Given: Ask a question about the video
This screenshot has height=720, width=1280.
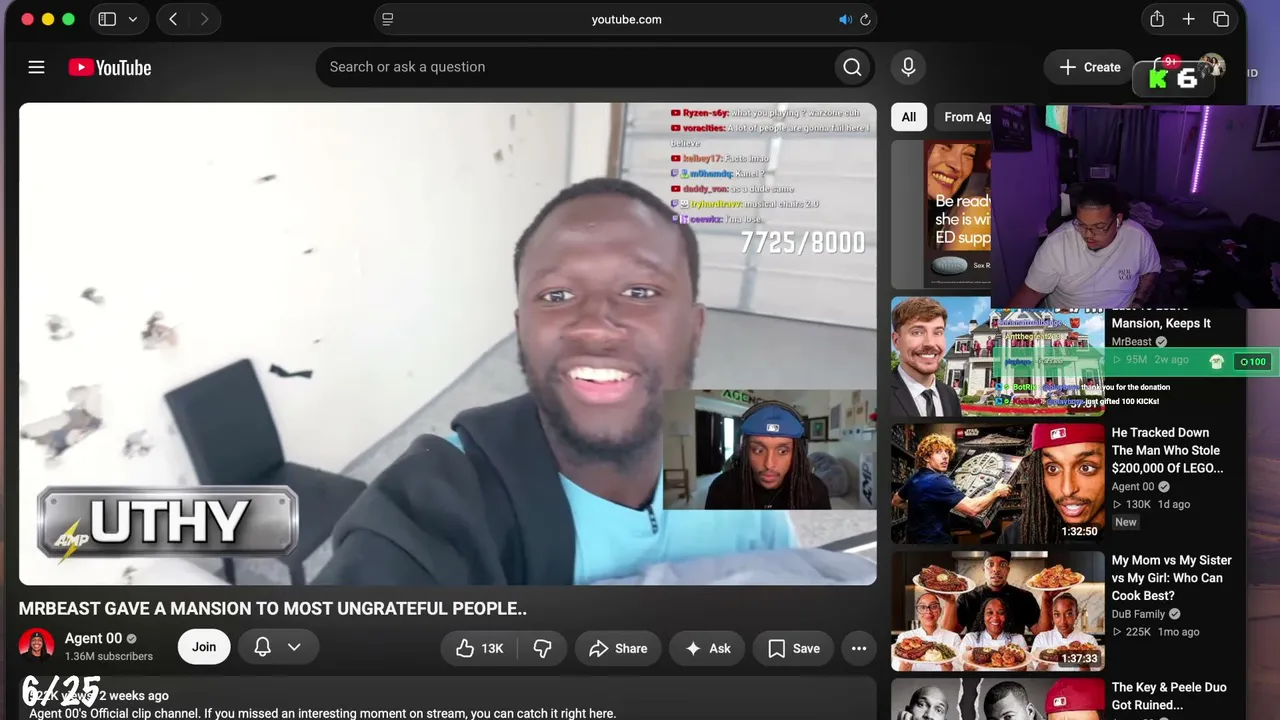Looking at the screenshot, I should pos(707,648).
